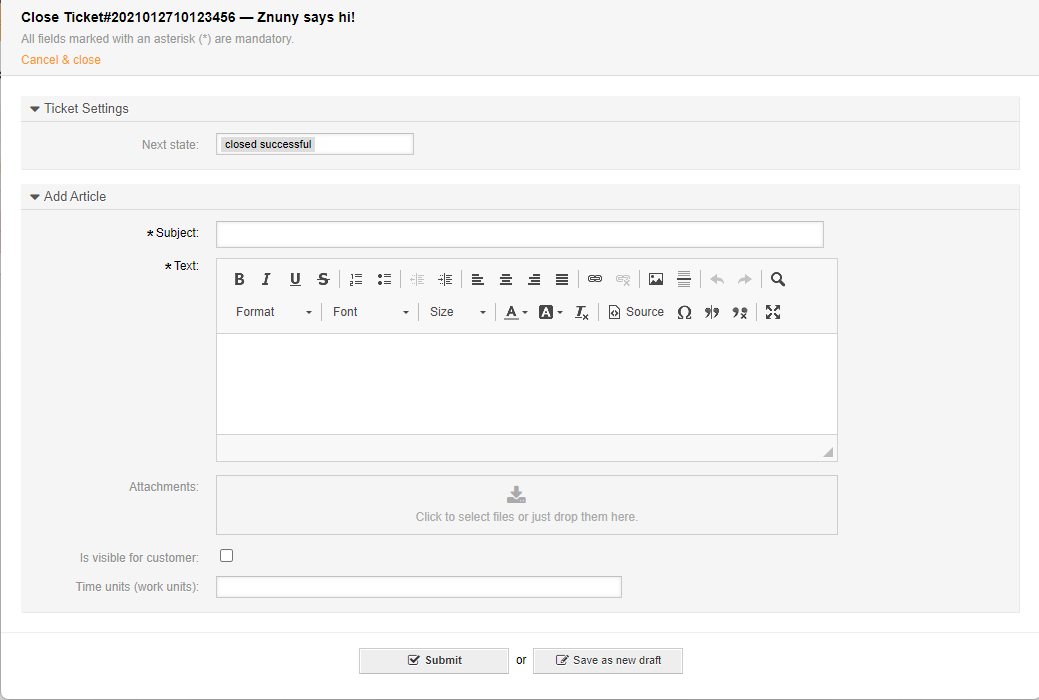Toggle bold formatting in editor
The width and height of the screenshot is (1039, 700).
point(239,280)
